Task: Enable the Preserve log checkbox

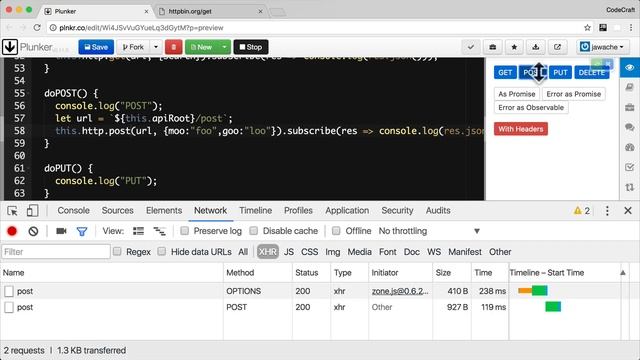Action: point(184,231)
